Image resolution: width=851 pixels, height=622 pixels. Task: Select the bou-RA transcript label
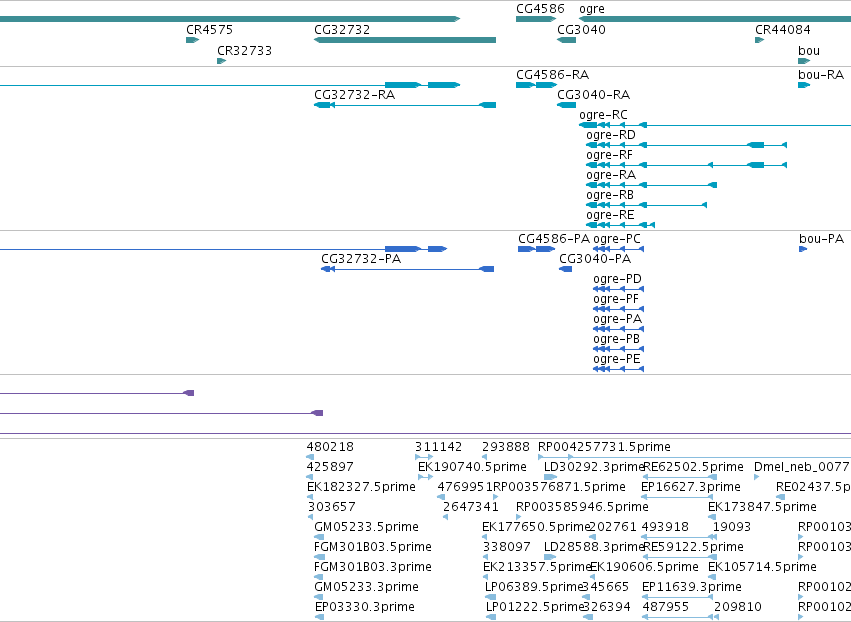click(x=821, y=75)
